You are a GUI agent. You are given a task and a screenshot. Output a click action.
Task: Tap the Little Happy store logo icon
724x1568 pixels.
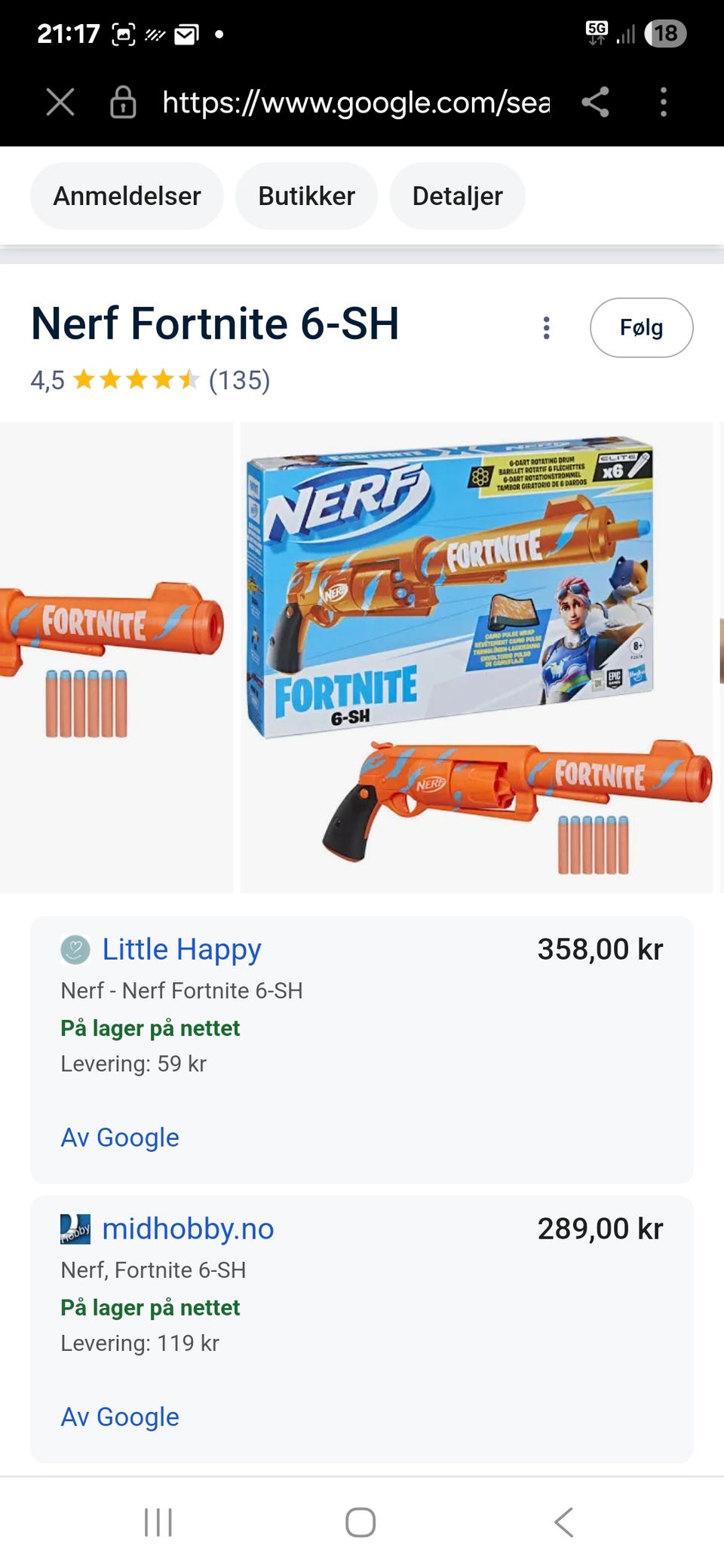pos(75,950)
